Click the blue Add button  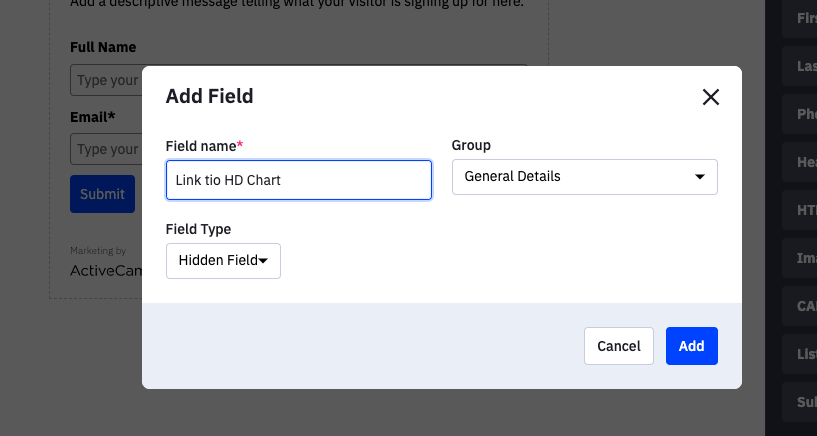coord(691,346)
